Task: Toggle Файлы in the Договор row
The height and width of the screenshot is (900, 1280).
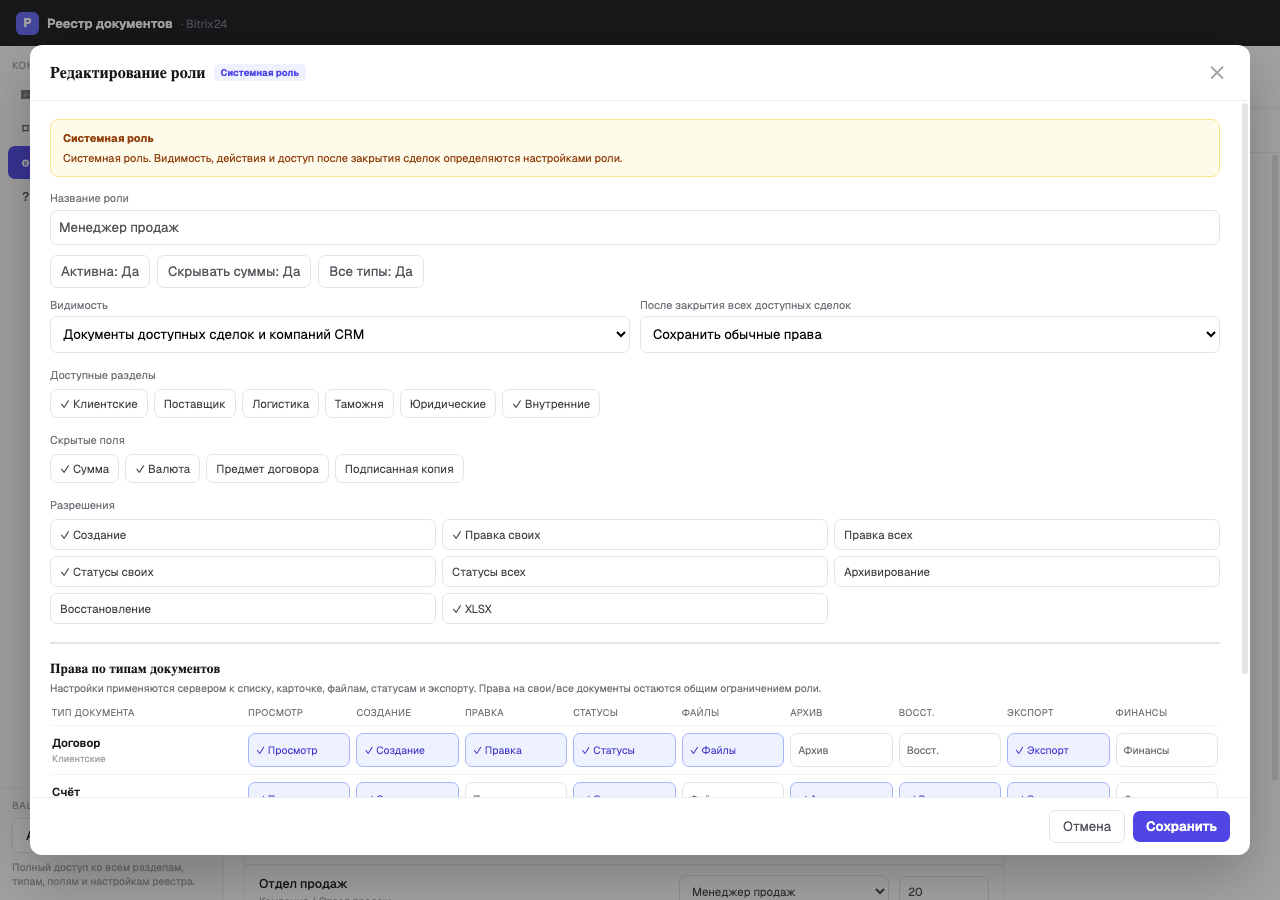Action: tap(733, 750)
